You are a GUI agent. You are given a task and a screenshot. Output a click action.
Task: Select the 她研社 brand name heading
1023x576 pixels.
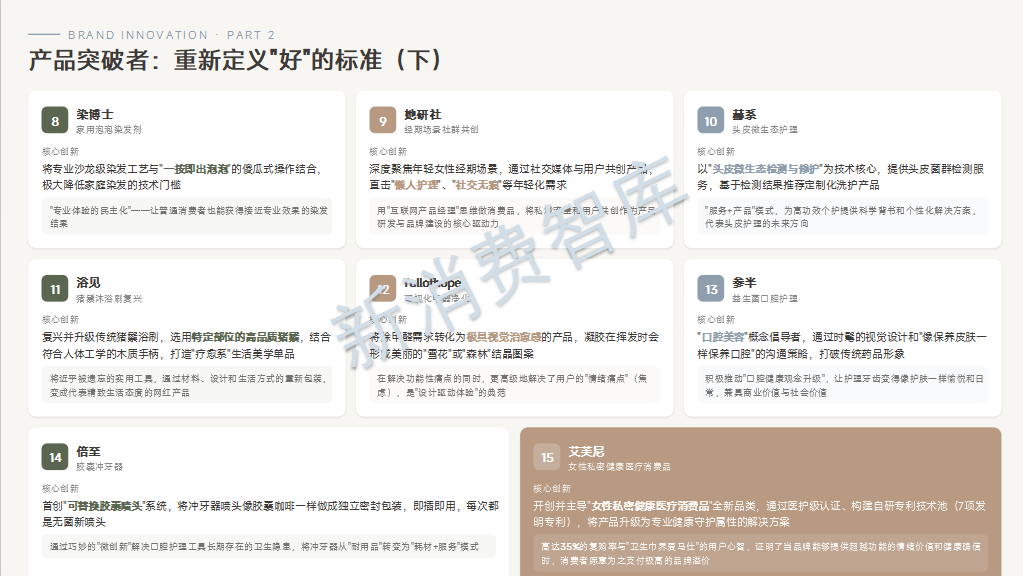click(422, 114)
